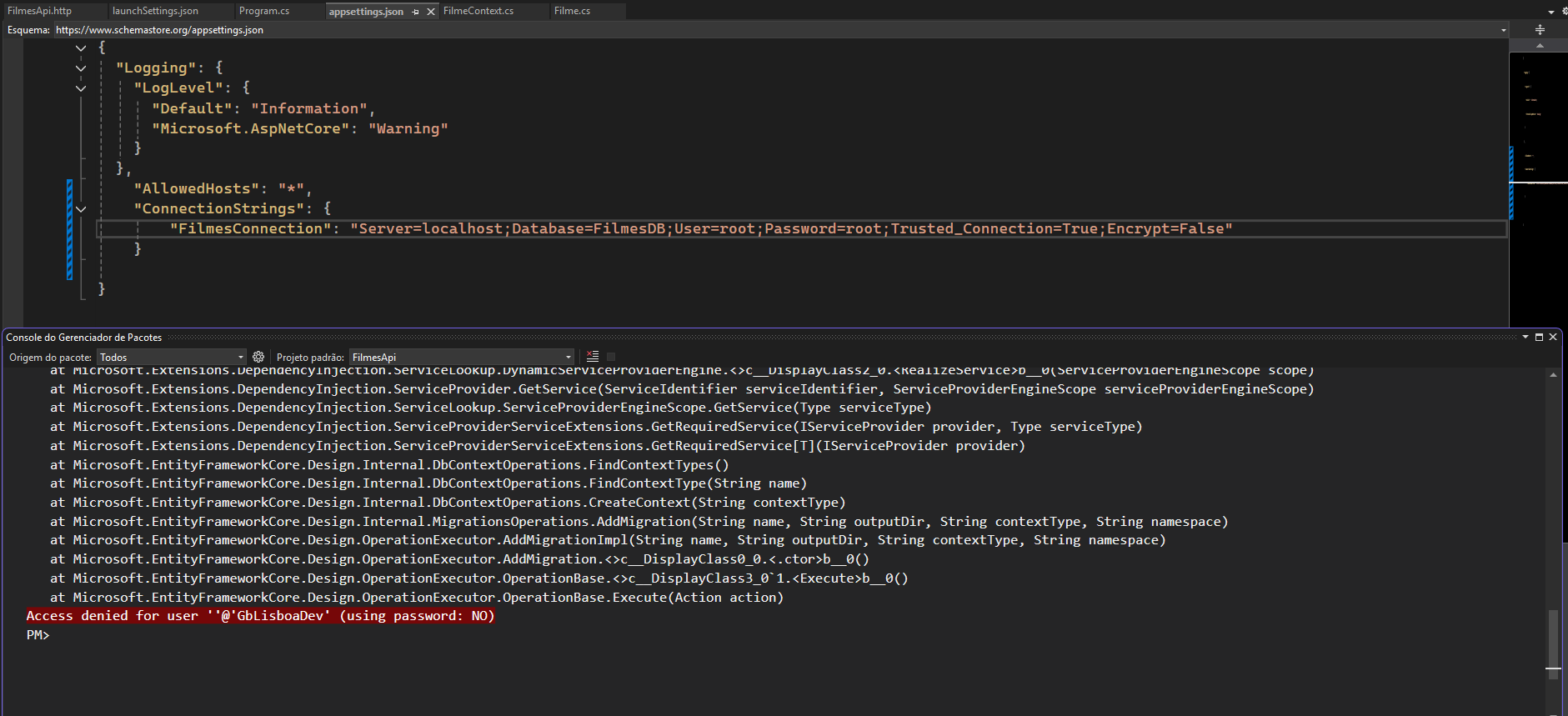Click the console scrollbar up arrow
This screenshot has width=1568, height=716.
click(x=1553, y=374)
